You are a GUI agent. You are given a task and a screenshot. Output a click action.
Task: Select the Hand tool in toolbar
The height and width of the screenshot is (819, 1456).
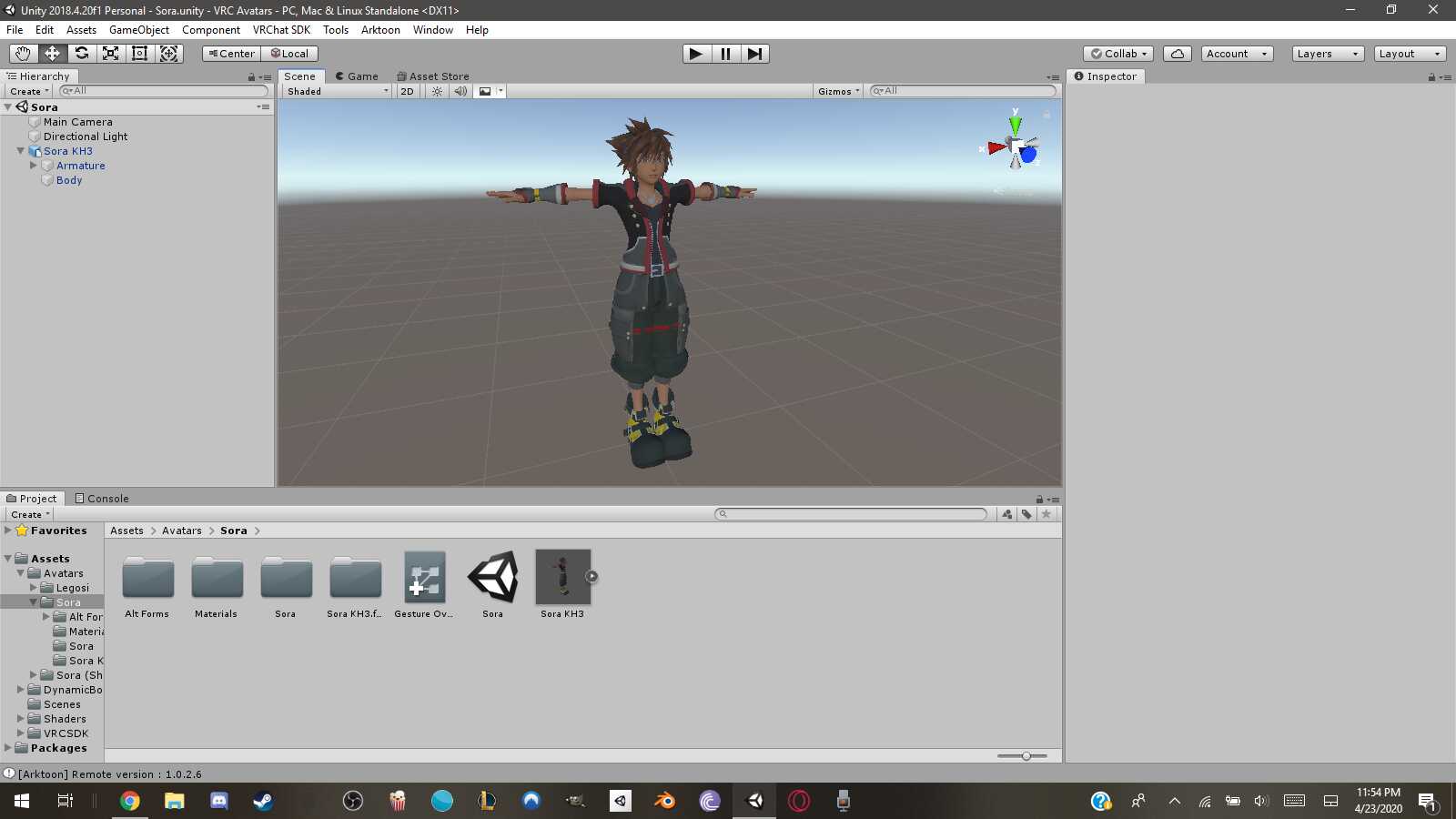click(x=23, y=54)
